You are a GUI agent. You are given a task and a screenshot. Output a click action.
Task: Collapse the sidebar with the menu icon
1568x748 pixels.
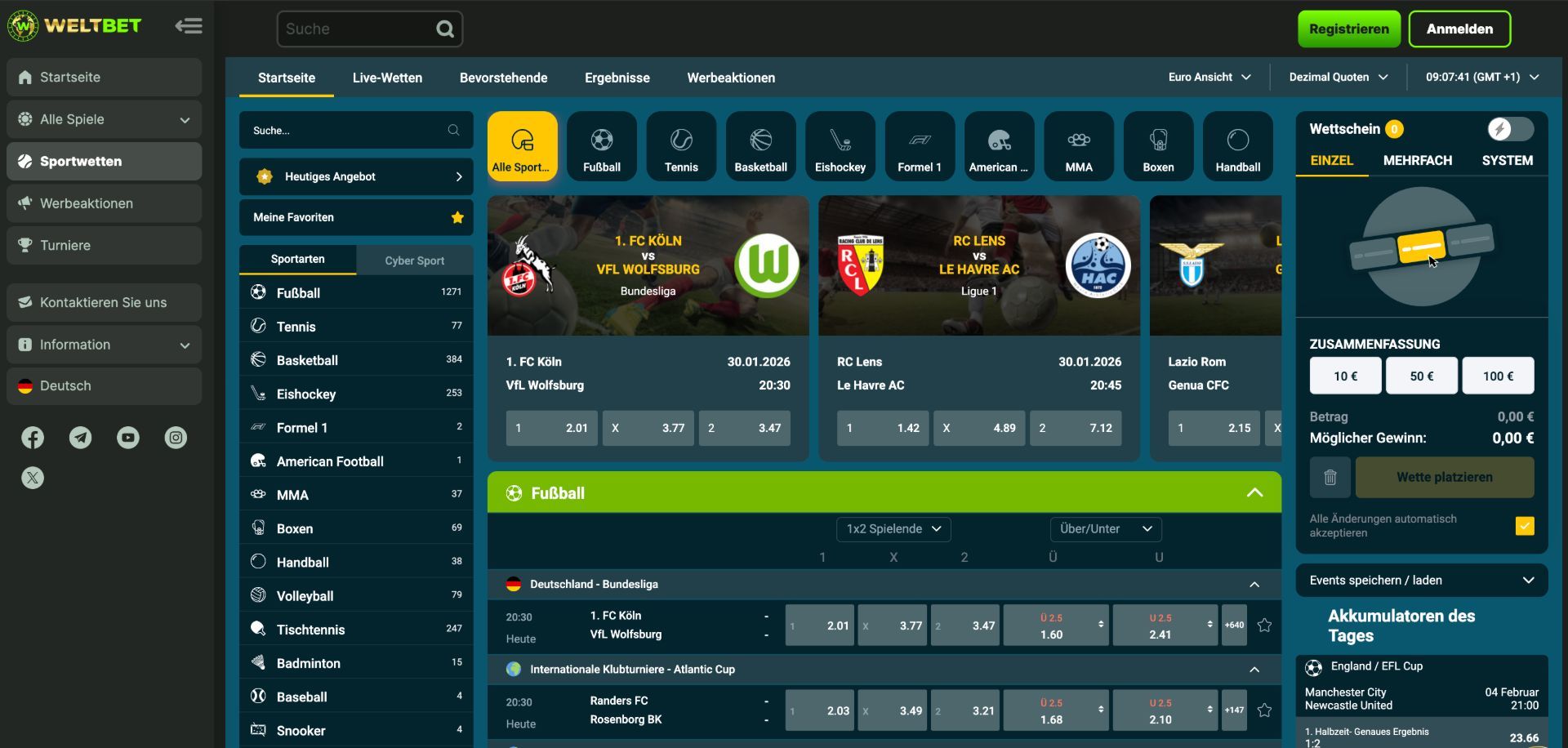click(x=189, y=26)
